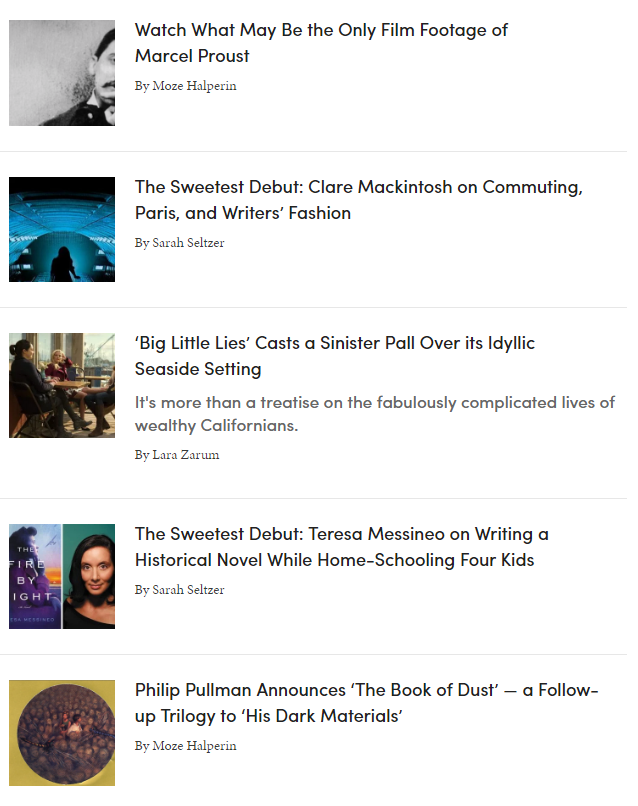Click the woman's portrait beside the book cover
The height and width of the screenshot is (806, 638).
pos(89,576)
